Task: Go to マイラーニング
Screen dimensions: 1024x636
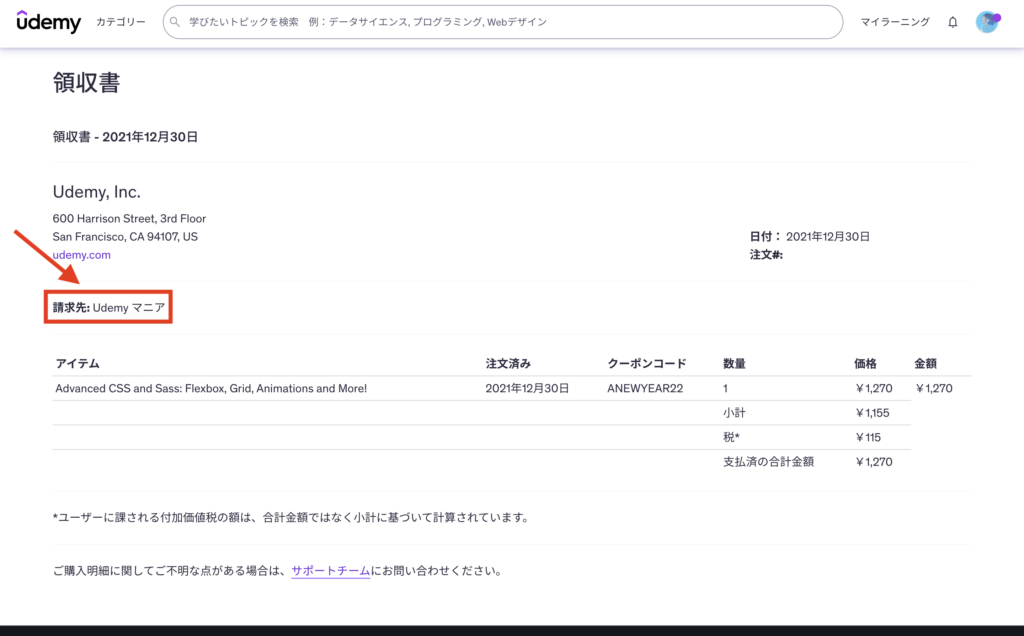Action: (x=895, y=22)
